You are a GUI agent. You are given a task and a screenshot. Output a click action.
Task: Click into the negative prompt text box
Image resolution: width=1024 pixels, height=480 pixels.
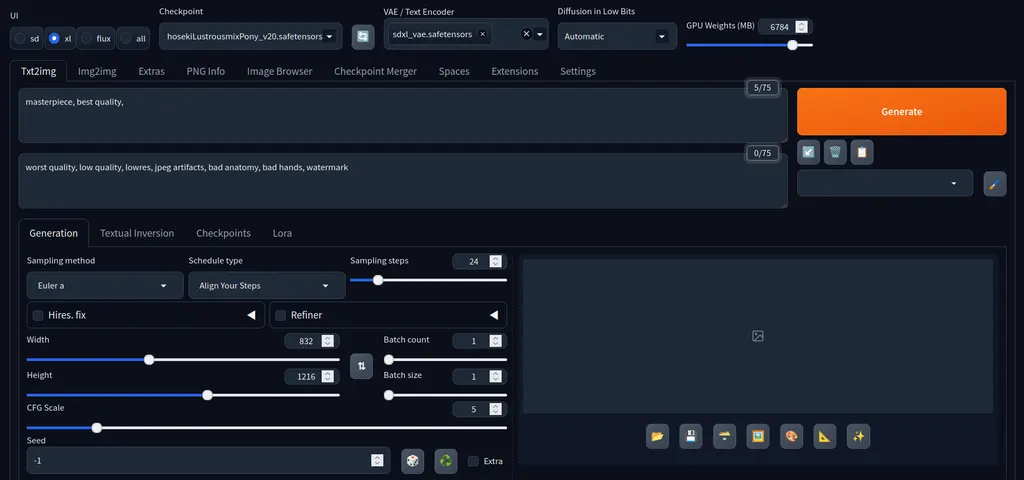(400, 180)
